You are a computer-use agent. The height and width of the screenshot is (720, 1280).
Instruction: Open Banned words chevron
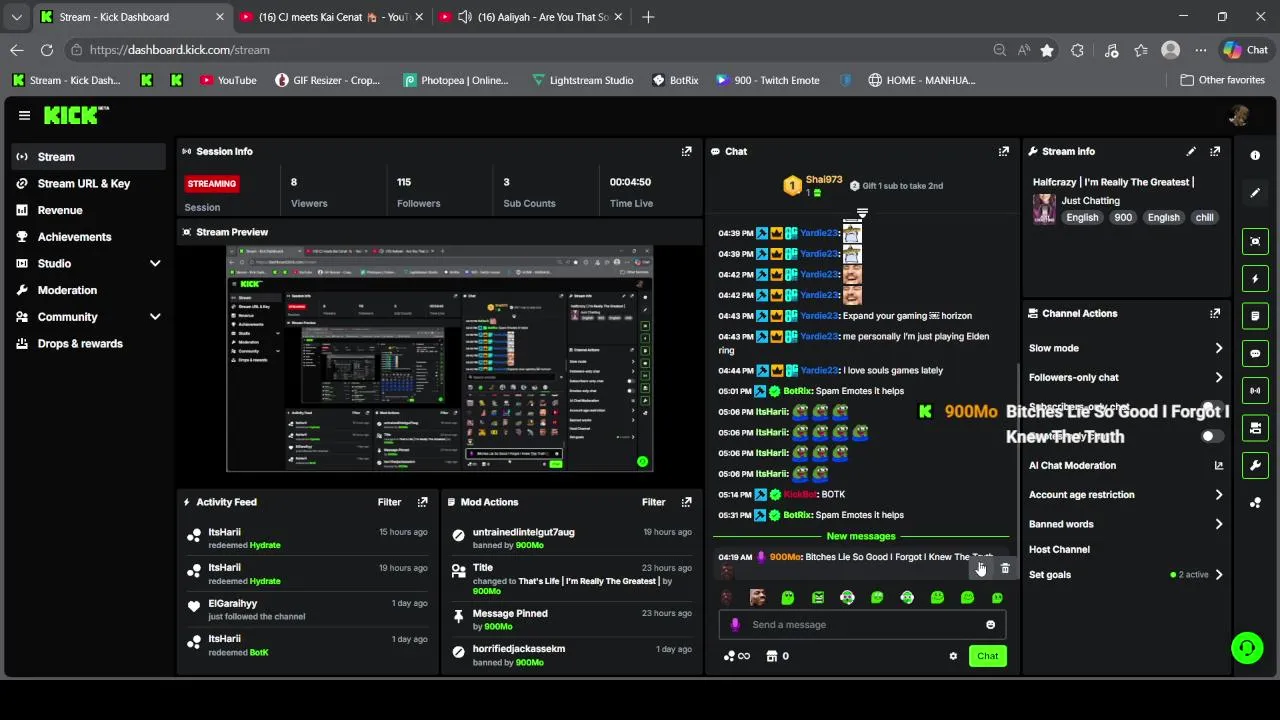(1218, 524)
